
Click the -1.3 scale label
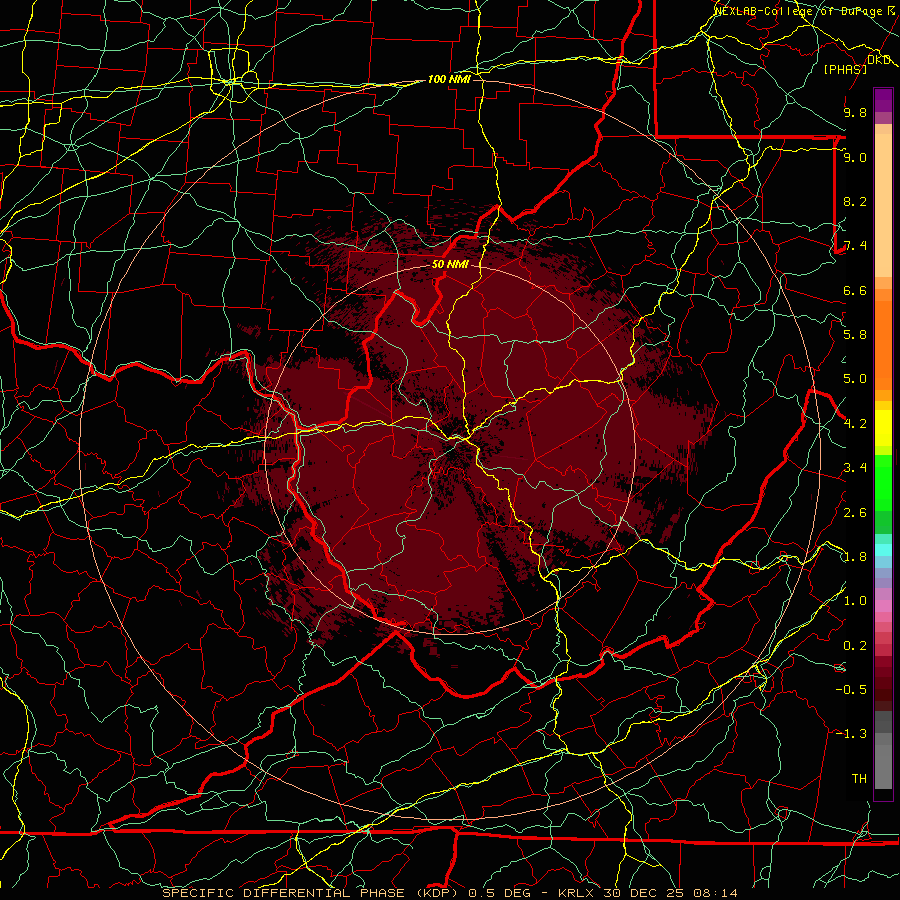851,734
